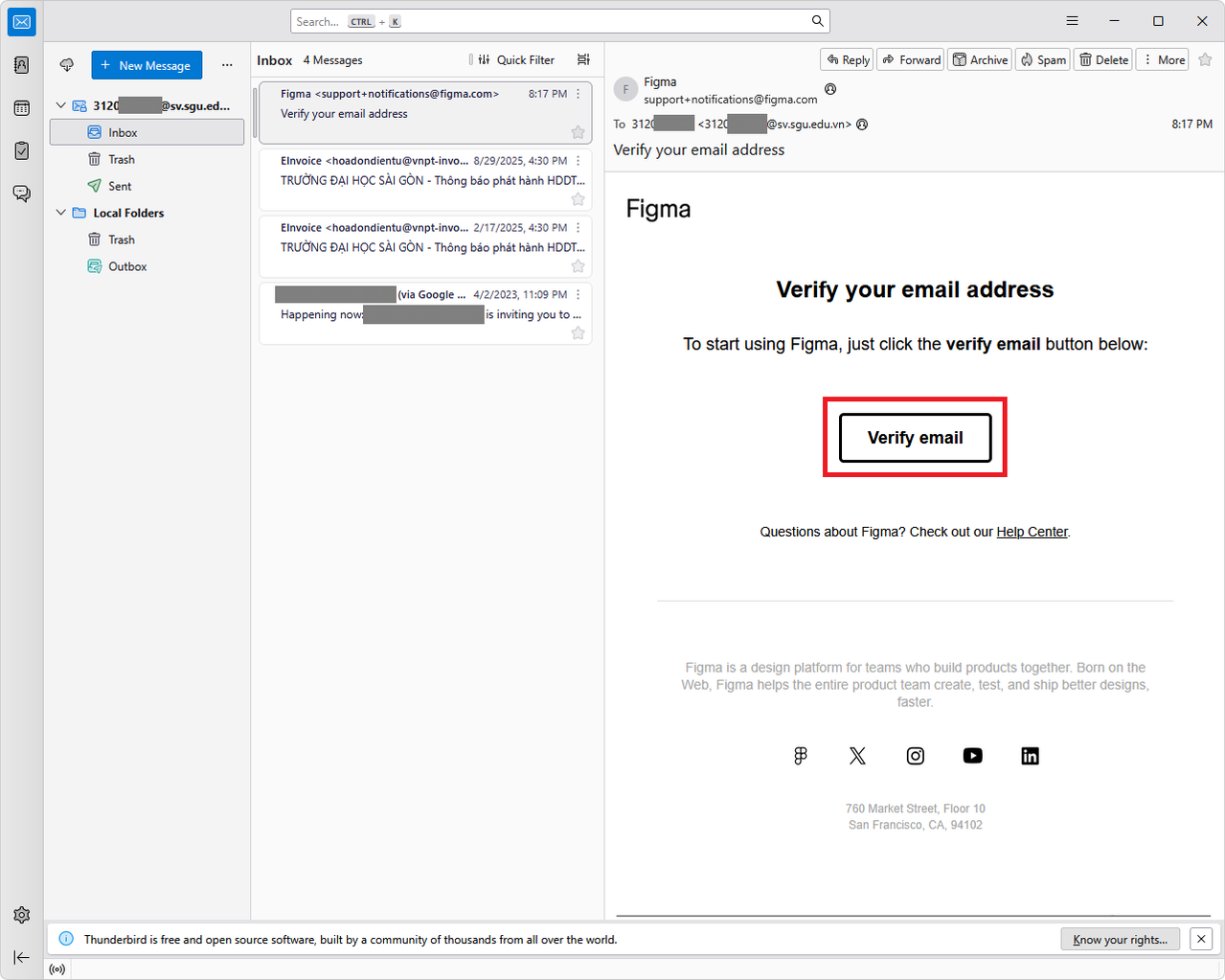Viewport: 1225px width, 980px height.
Task: Collapse the sv.sgu.edu.vn account tree
Action: pyautogui.click(x=61, y=105)
